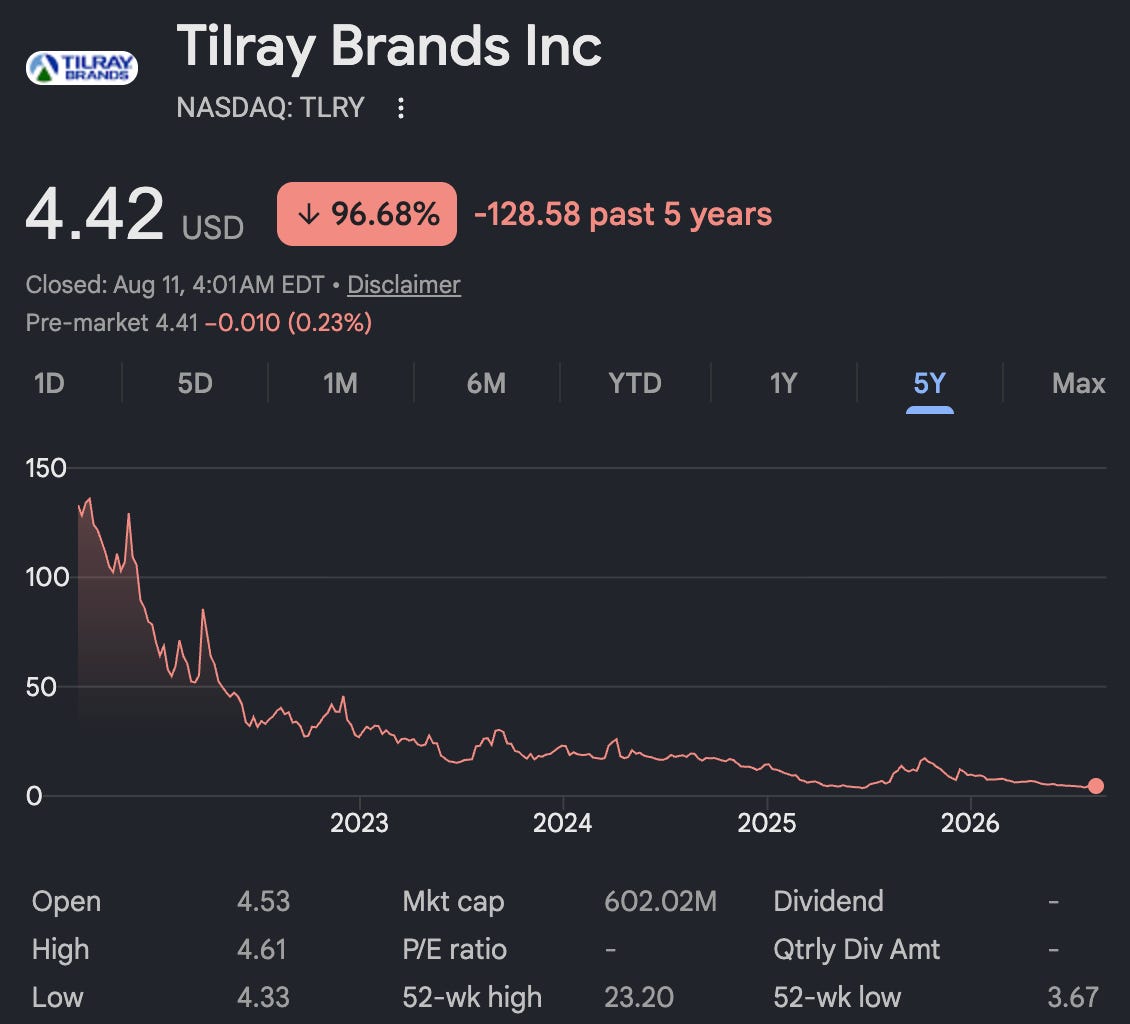Click the down-arrow 96.68% change badge
The image size is (1130, 1024).
coord(367,214)
